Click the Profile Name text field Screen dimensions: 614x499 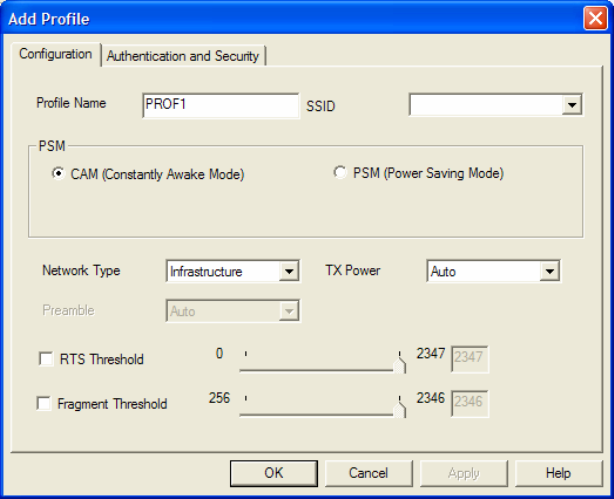[x=220, y=104]
